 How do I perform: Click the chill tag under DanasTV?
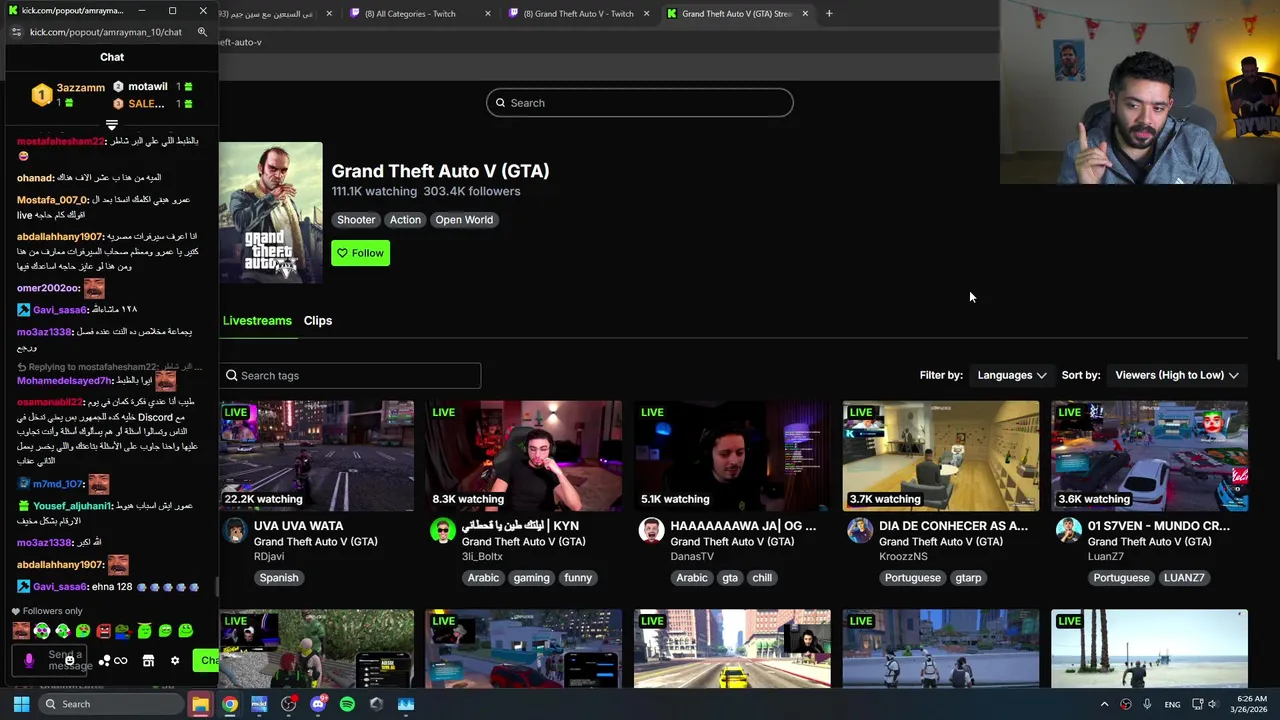(x=762, y=578)
